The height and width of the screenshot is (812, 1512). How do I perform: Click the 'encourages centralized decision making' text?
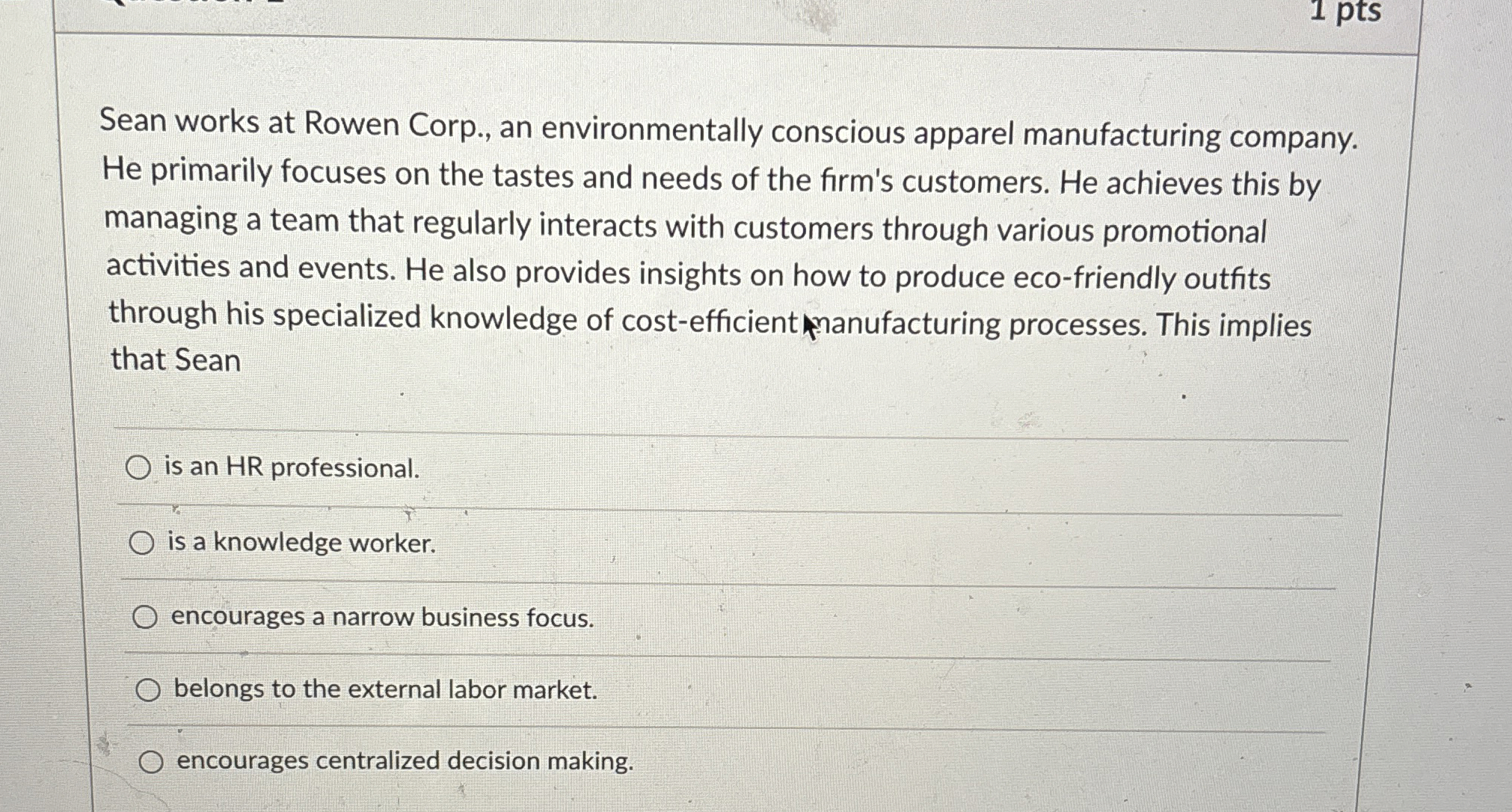403,761
